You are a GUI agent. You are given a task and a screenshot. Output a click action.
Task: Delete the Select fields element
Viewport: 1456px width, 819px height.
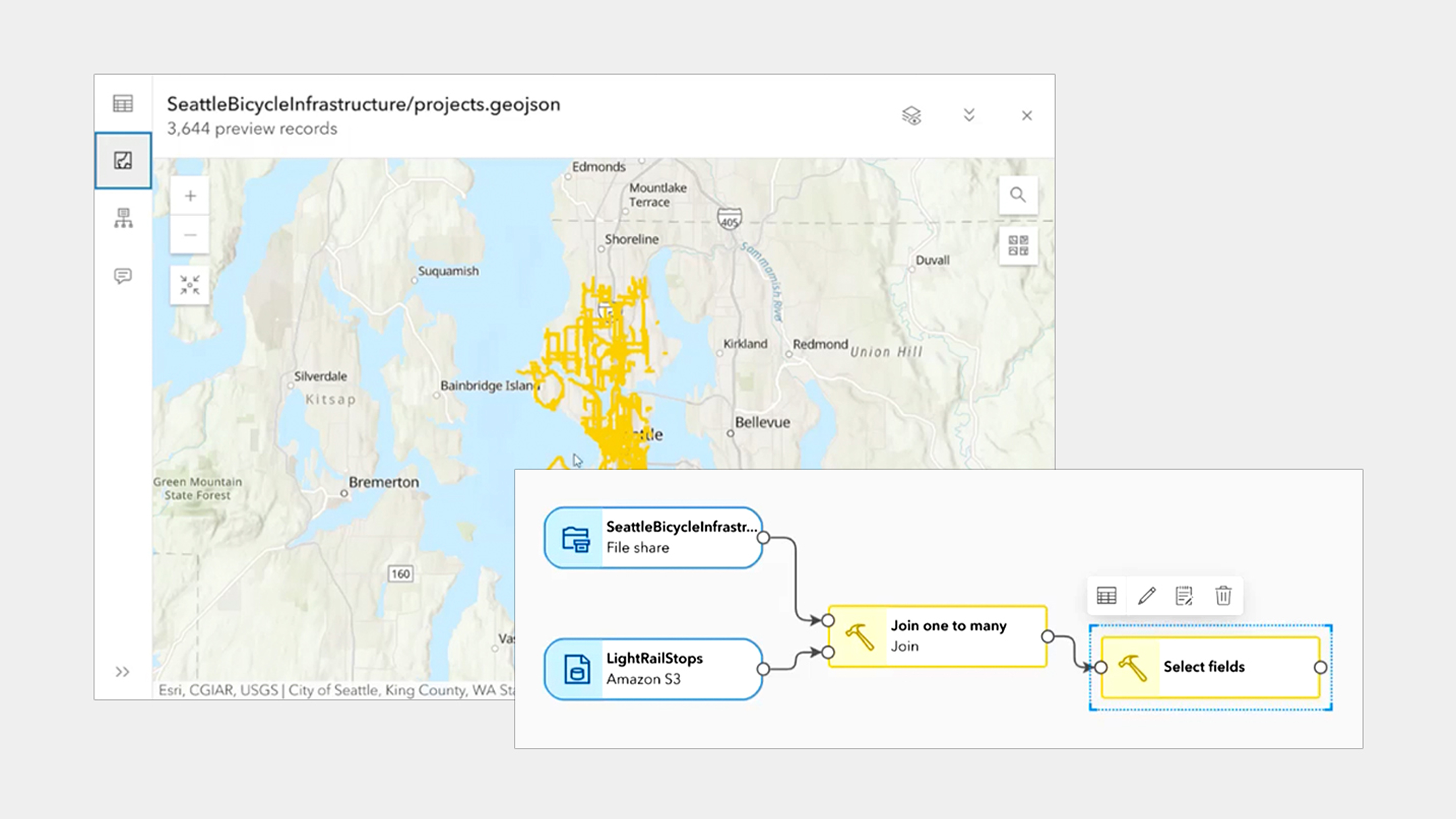(1223, 595)
